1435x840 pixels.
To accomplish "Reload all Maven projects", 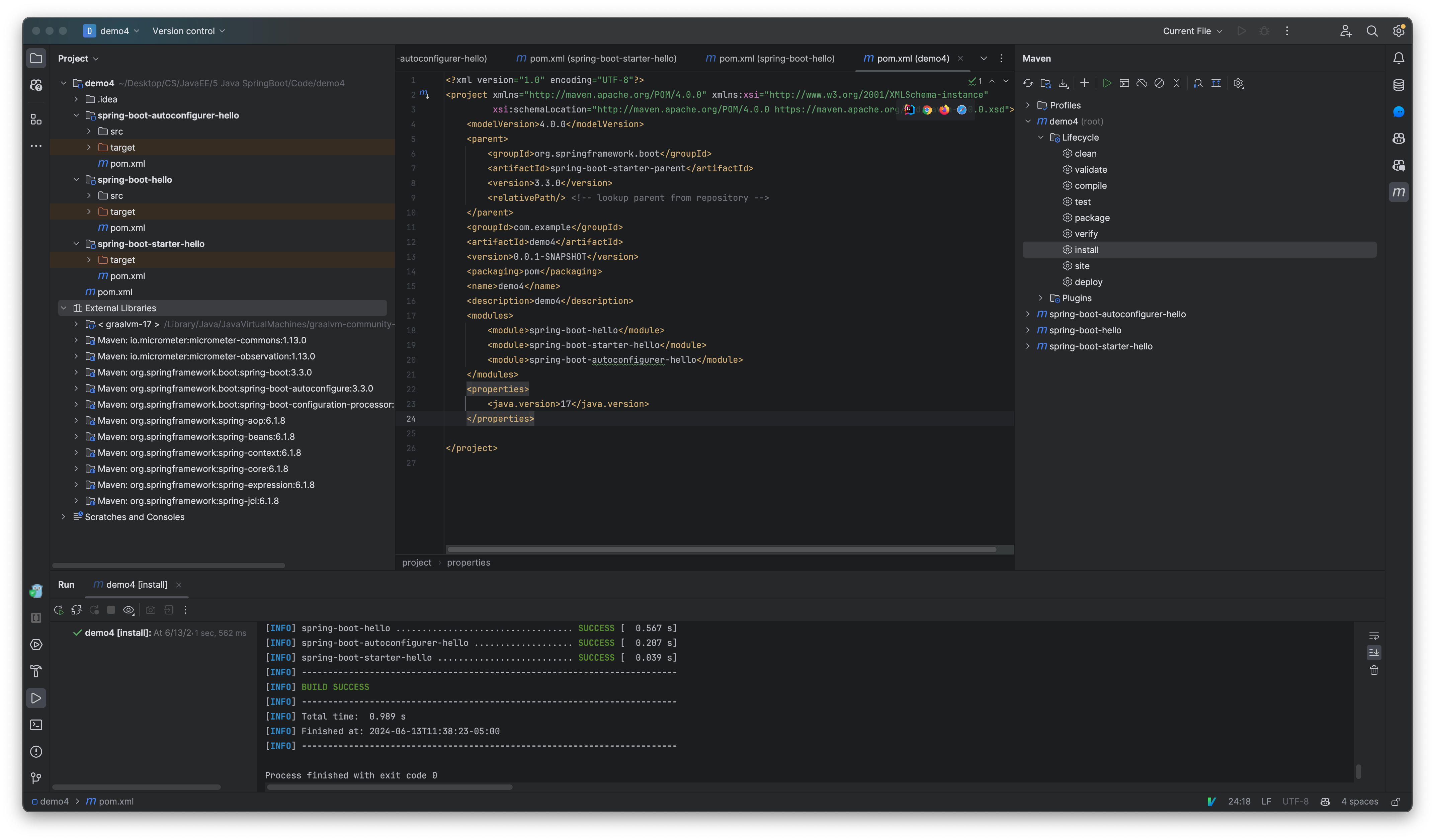I will tap(1028, 83).
